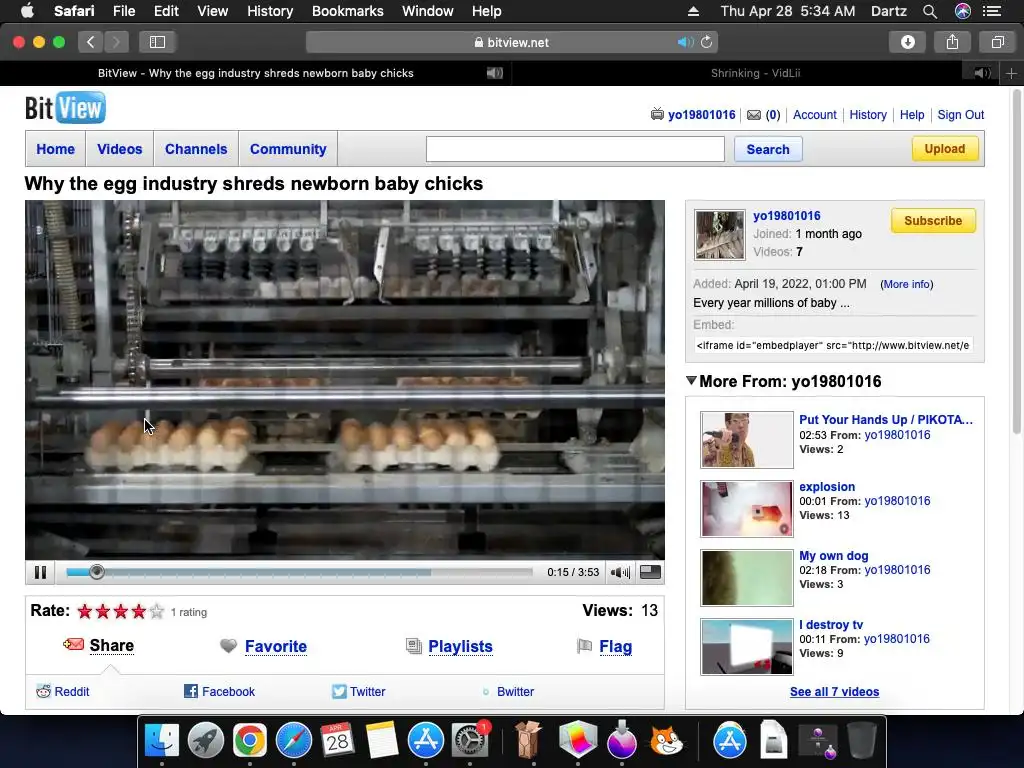Click the Flag link

[x=616, y=646]
